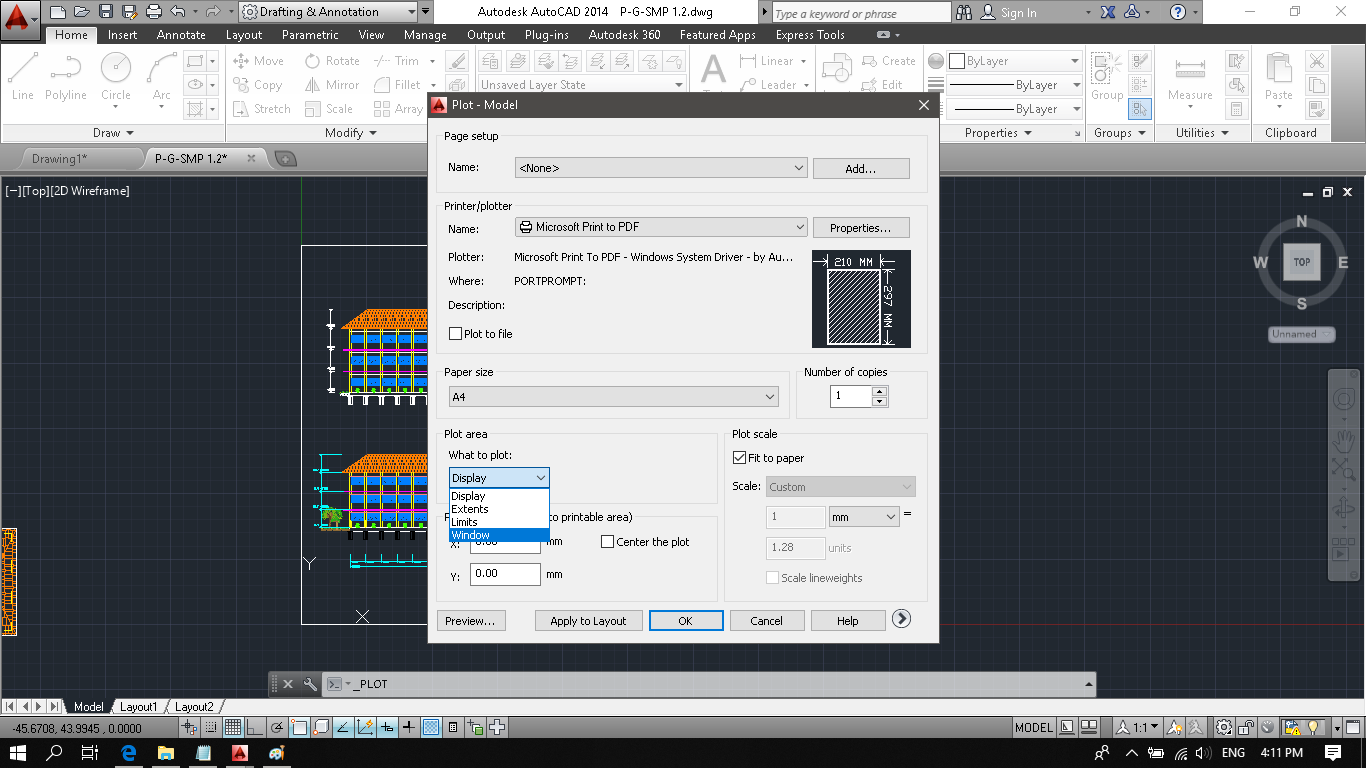Open the mm units dropdown in Plot scale
The width and height of the screenshot is (1366, 768).
864,517
